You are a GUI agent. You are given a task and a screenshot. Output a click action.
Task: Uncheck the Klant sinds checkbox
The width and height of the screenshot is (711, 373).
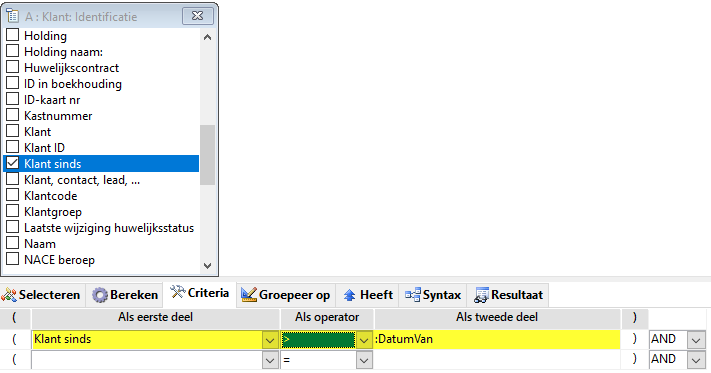(x=13, y=163)
